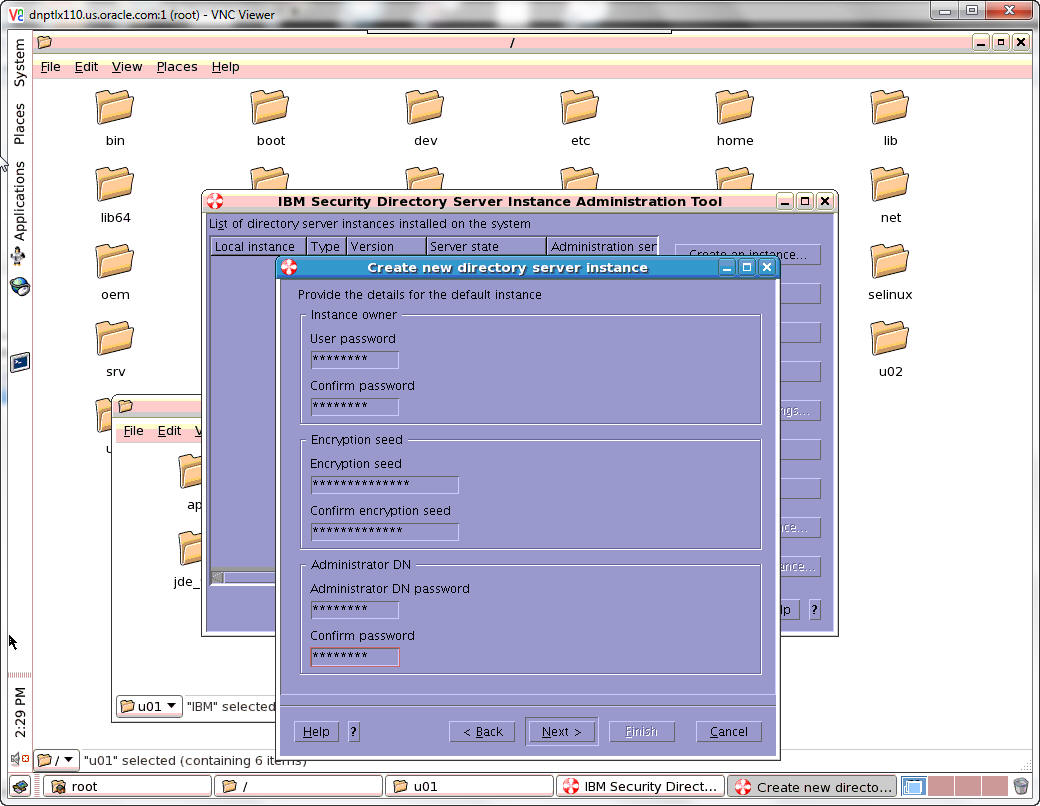Viewport: 1040px width, 806px height.
Task: Click the User password field
Action: coord(355,360)
